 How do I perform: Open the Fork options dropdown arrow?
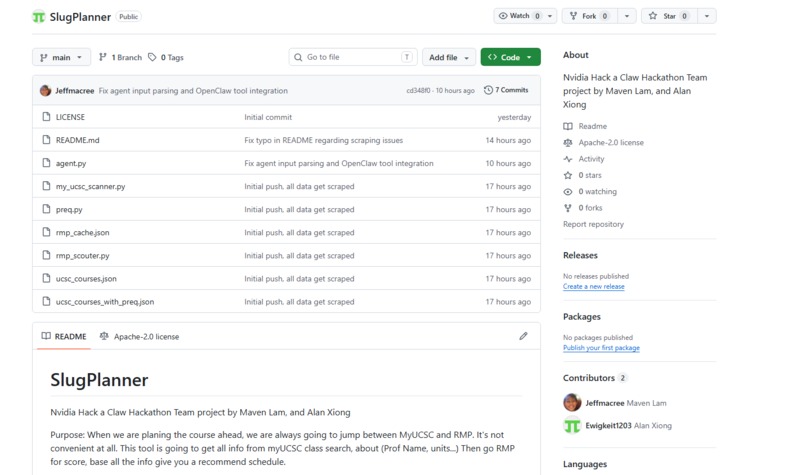(627, 16)
